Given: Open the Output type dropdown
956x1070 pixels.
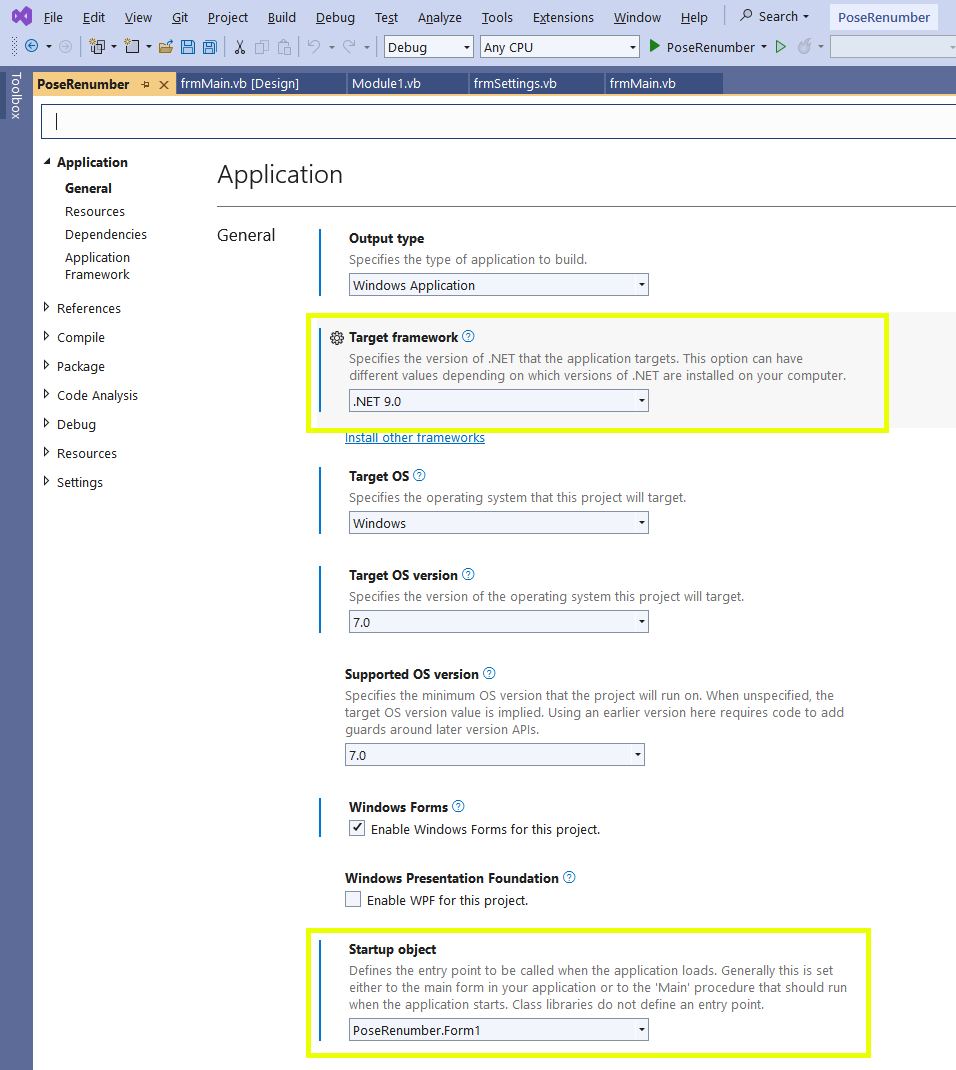Looking at the screenshot, I should [x=499, y=285].
